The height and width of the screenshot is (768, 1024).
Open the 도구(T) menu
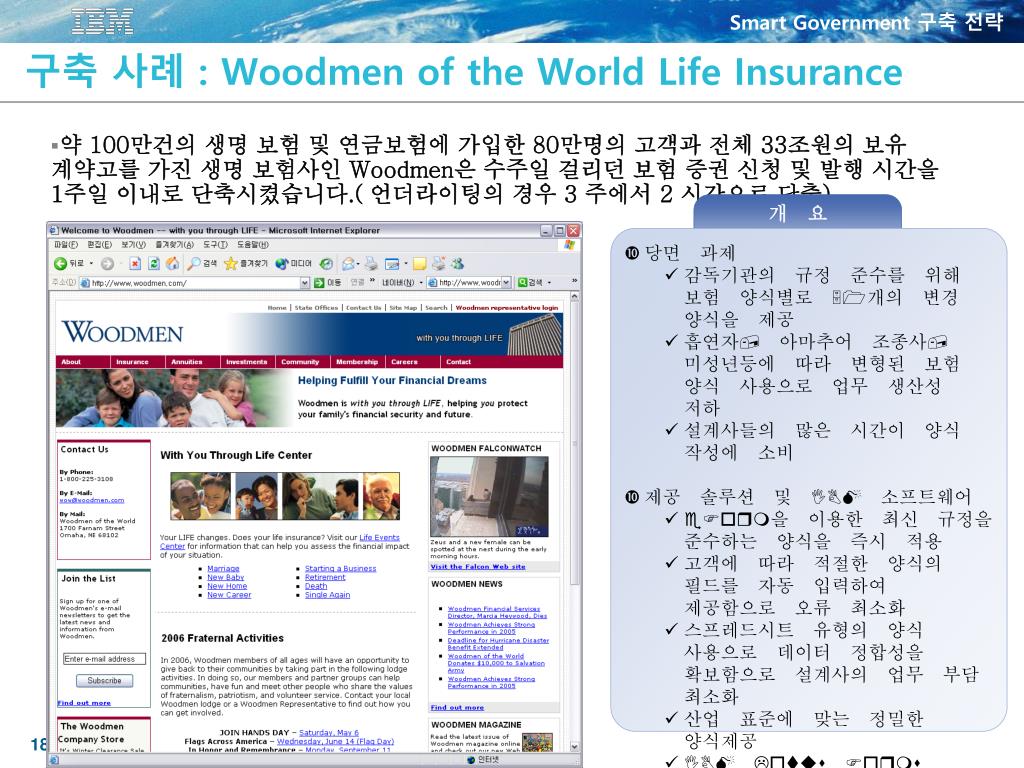tap(215, 245)
